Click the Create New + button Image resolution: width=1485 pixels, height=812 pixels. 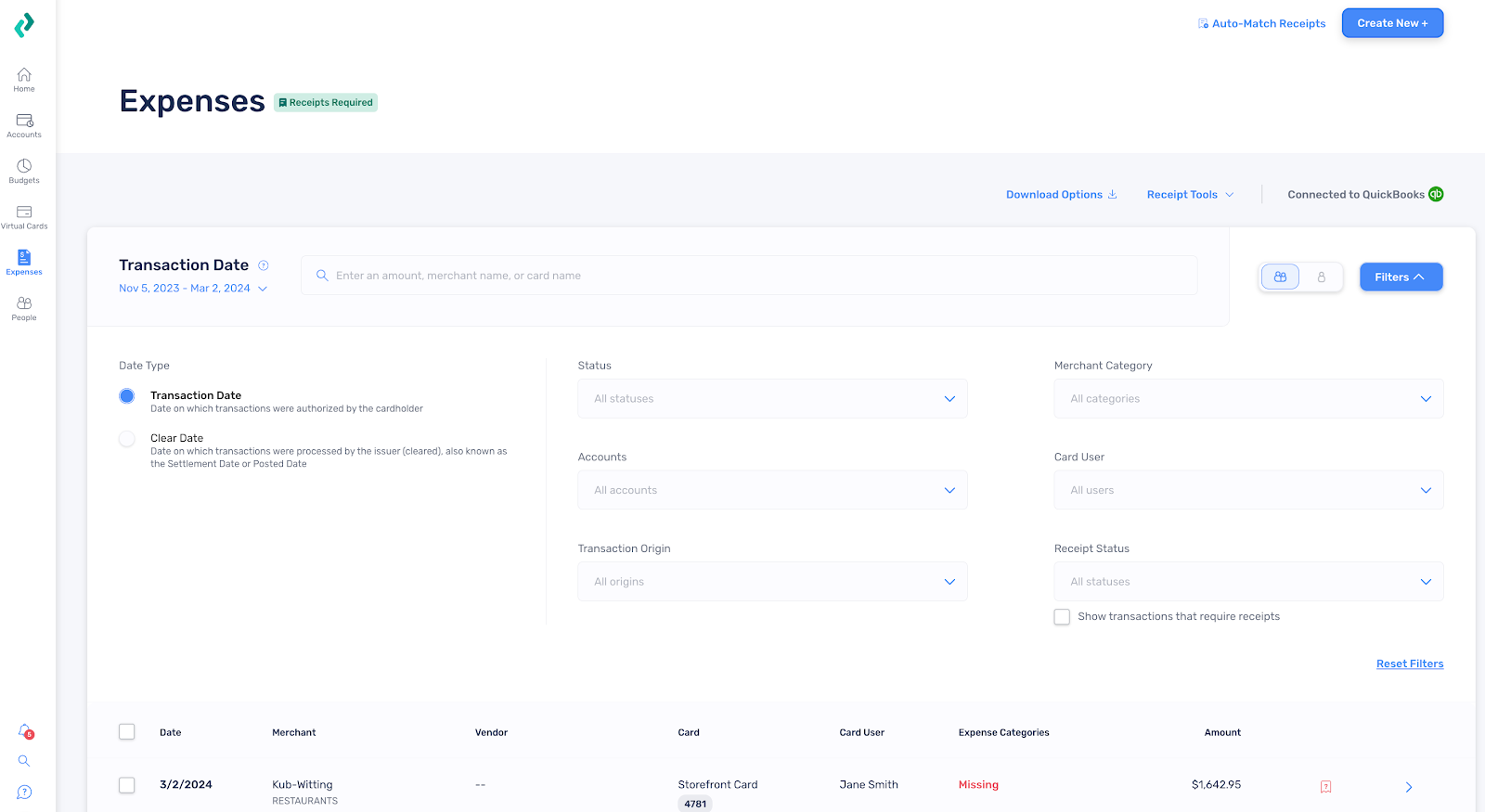(1392, 23)
